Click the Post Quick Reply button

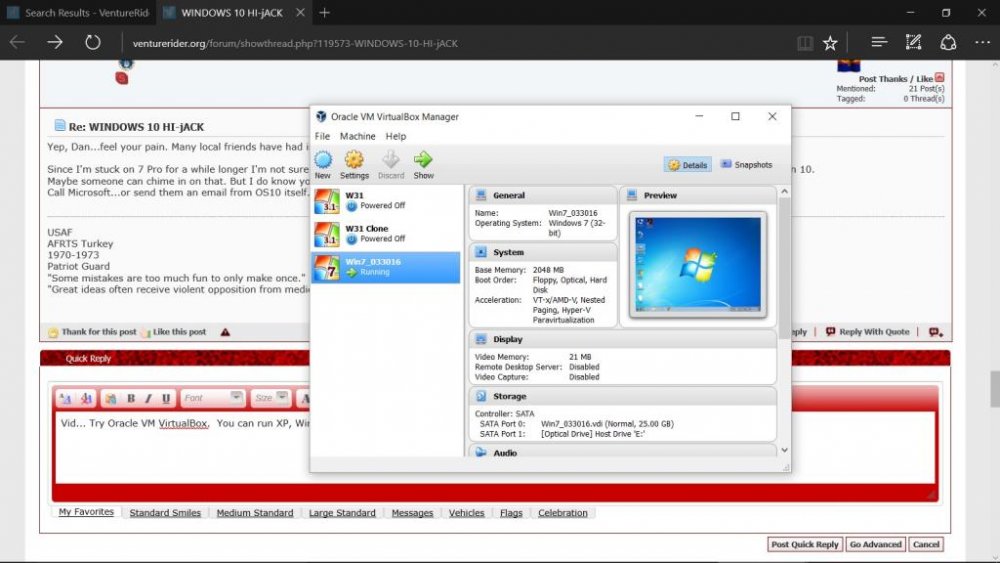(804, 545)
